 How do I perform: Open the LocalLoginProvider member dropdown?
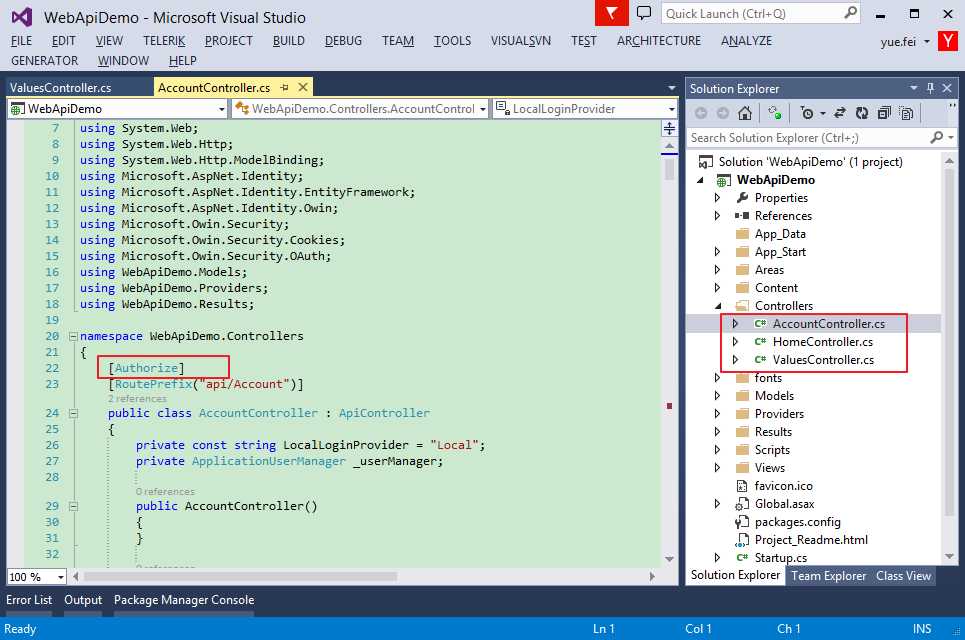click(671, 109)
